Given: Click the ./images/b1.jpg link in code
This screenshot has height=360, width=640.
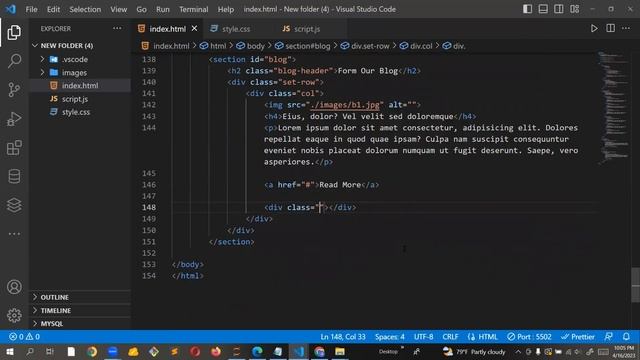Looking at the screenshot, I should coord(345,105).
